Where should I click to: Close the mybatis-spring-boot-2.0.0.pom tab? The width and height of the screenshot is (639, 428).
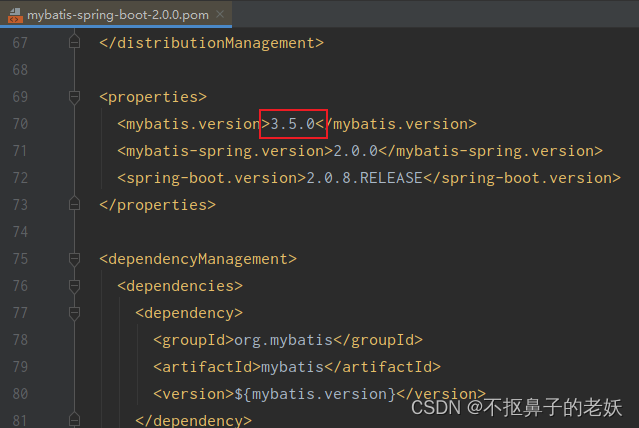click(220, 14)
